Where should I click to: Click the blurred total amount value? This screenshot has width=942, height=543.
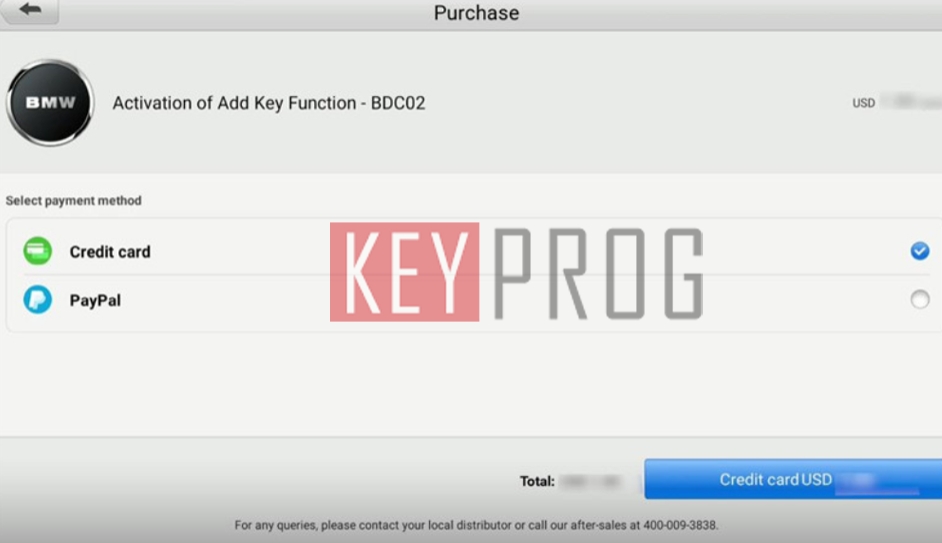[590, 481]
